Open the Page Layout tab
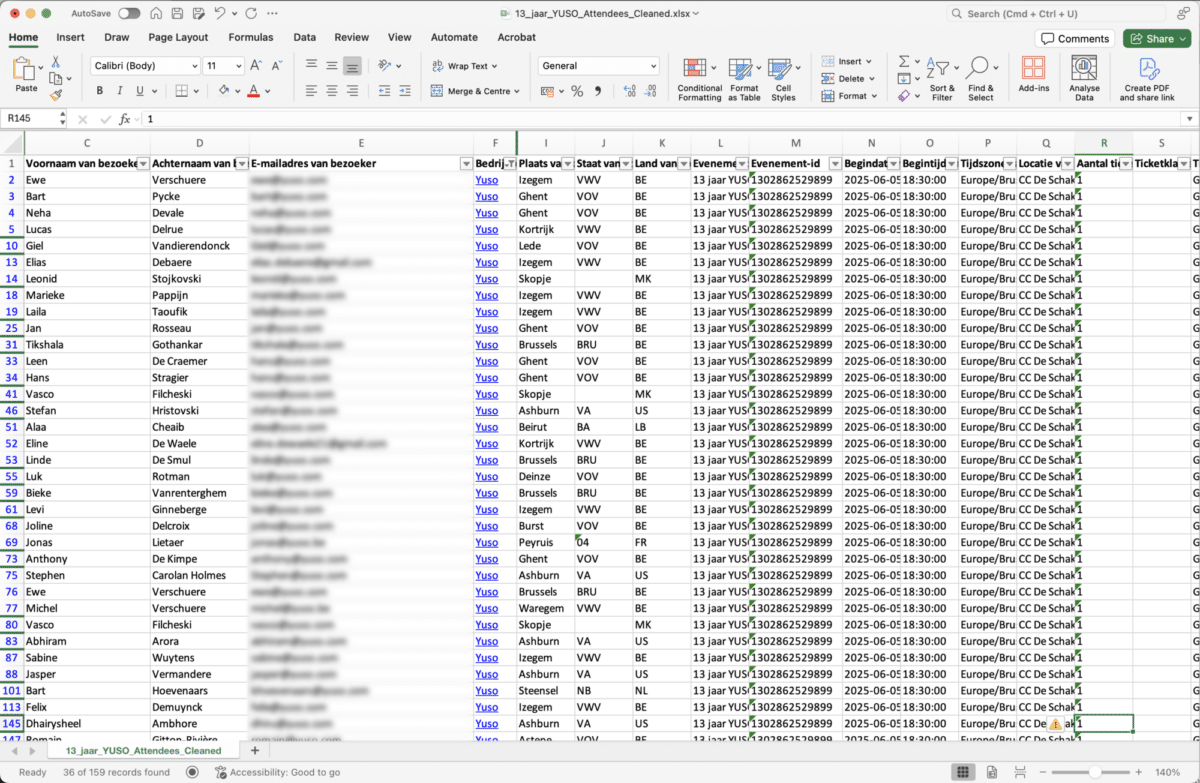 pyautogui.click(x=178, y=37)
